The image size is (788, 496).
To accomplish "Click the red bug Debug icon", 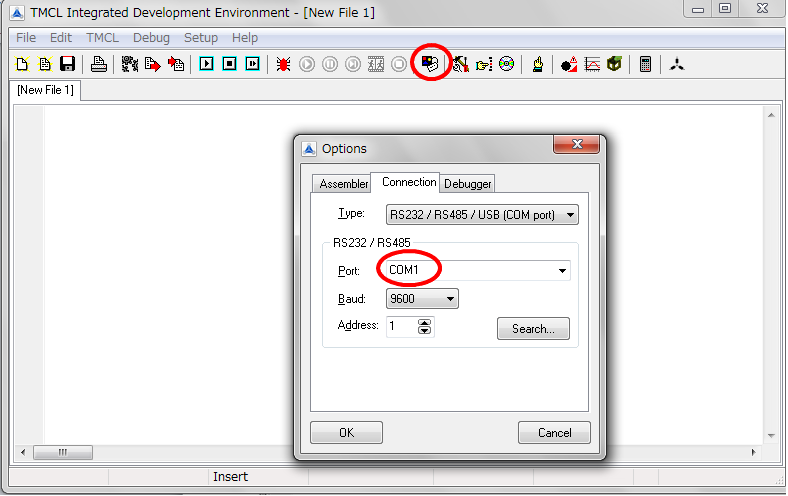I will pyautogui.click(x=283, y=64).
